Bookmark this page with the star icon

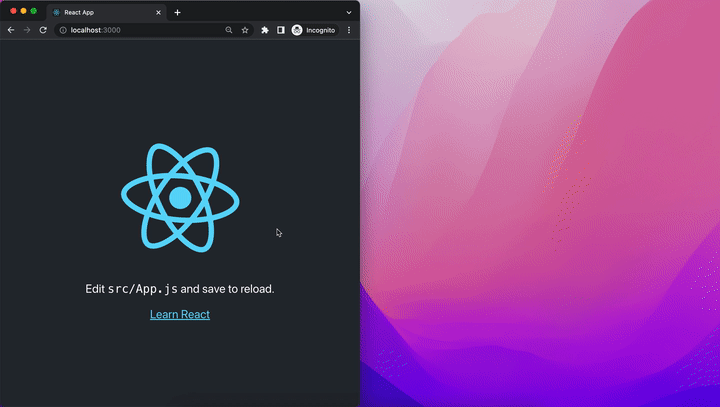(245, 30)
